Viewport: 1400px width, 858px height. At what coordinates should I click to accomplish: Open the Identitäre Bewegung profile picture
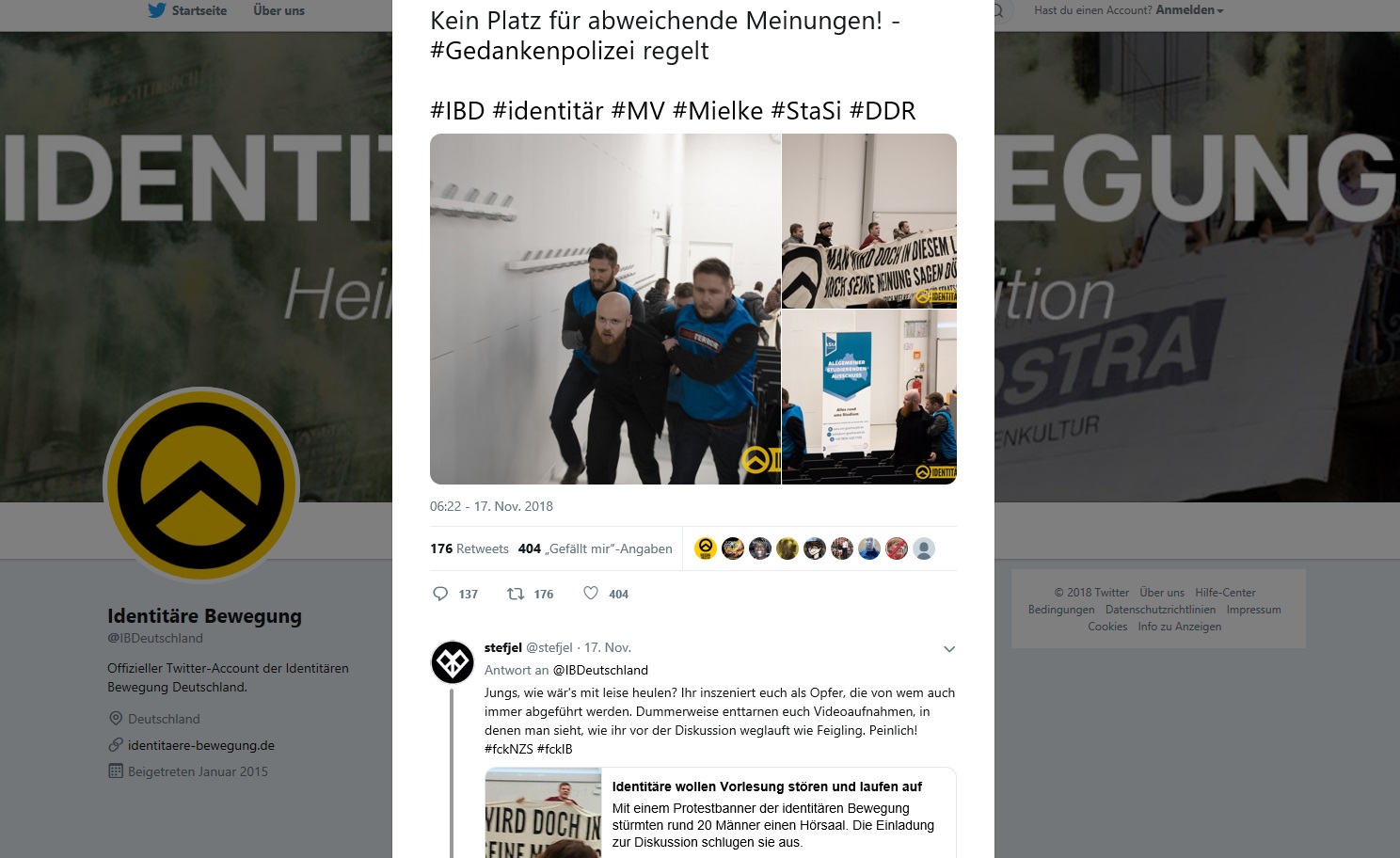coord(201,485)
